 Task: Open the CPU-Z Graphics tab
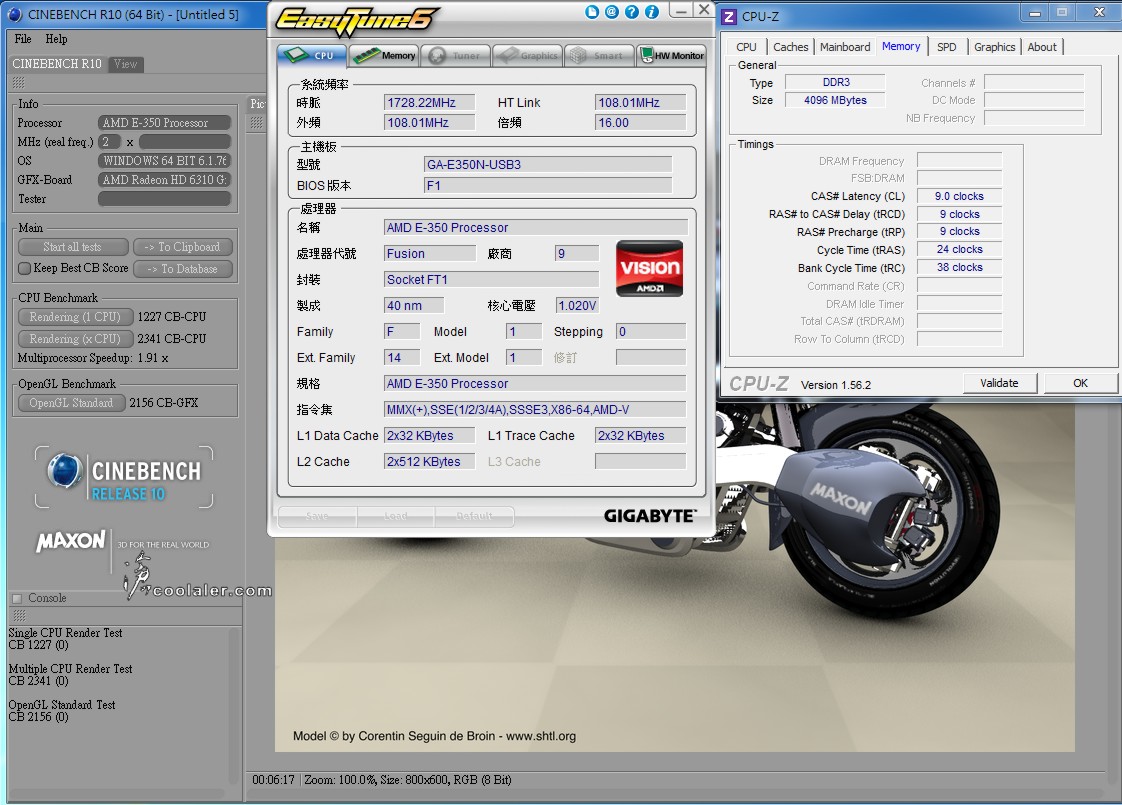[x=994, y=47]
